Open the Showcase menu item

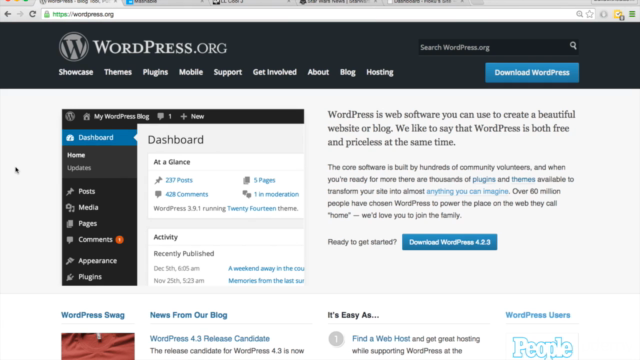pos(76,72)
